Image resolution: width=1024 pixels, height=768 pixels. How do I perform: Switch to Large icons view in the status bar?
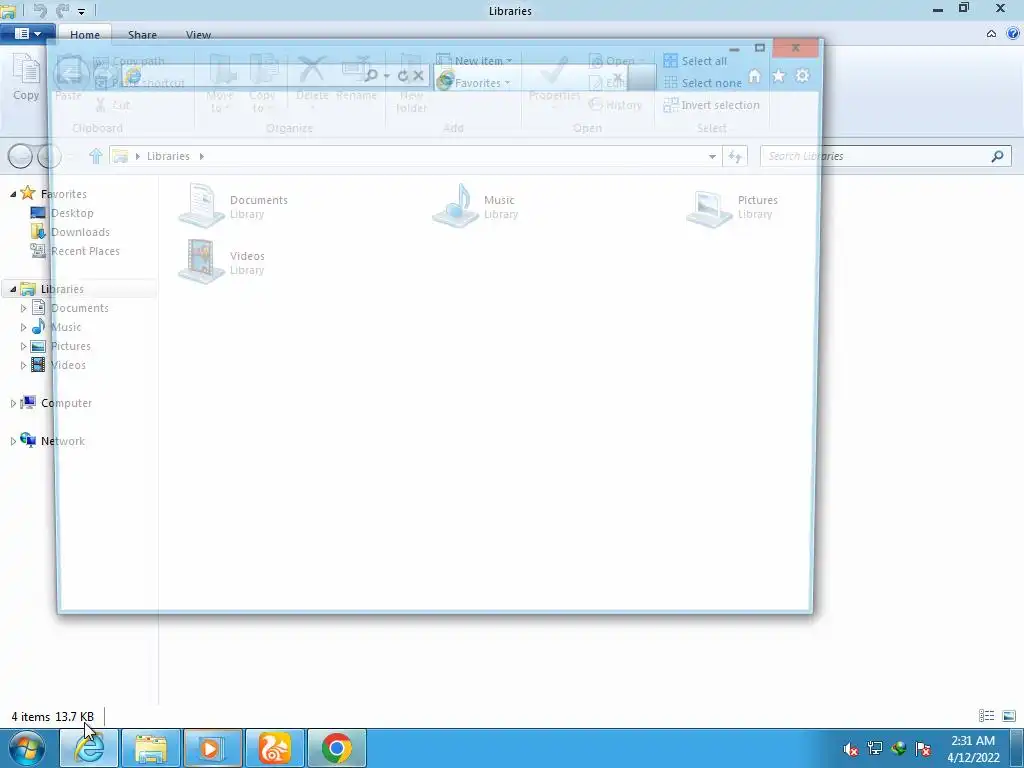click(1009, 716)
